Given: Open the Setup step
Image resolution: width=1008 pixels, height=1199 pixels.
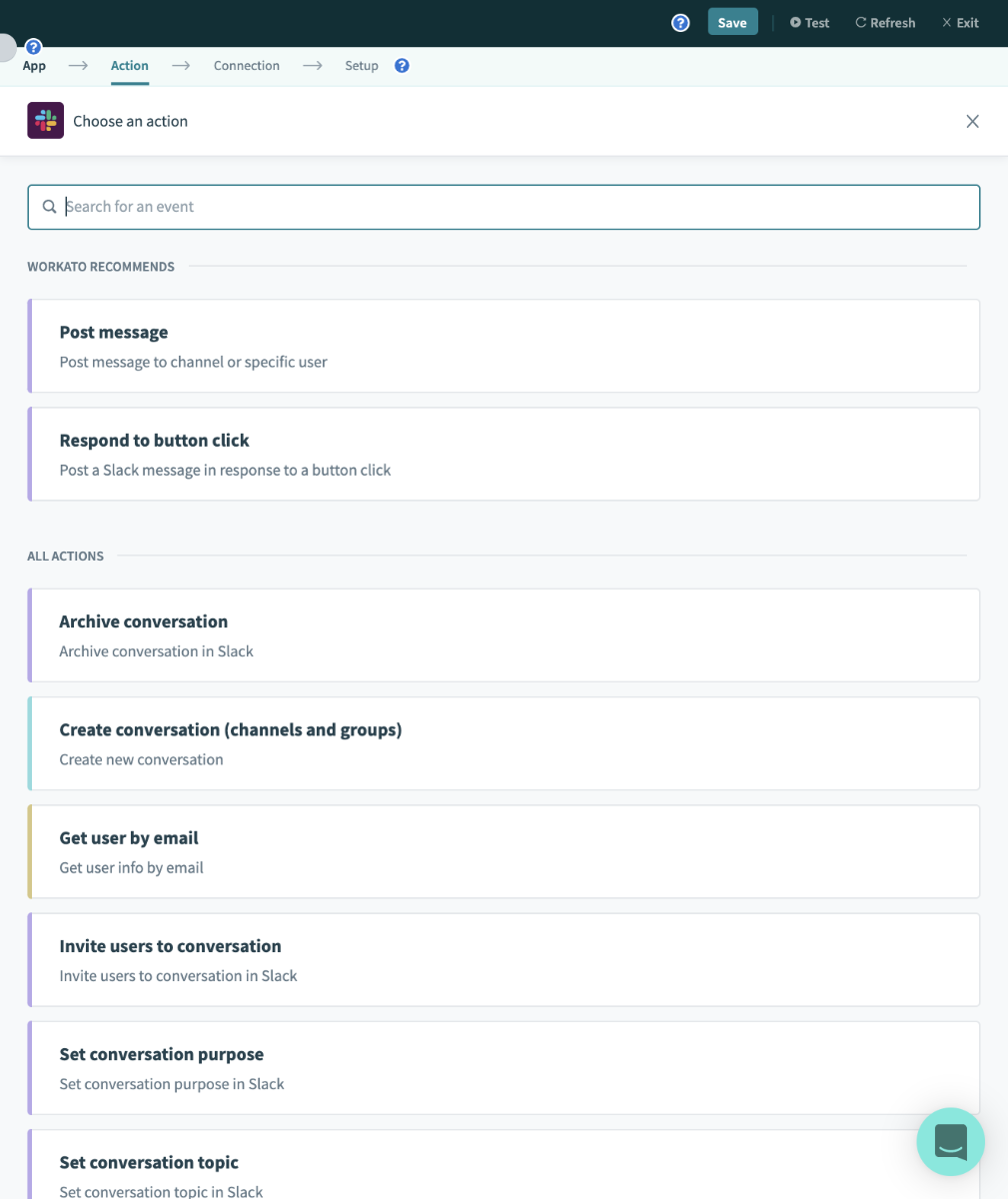Looking at the screenshot, I should [362, 66].
